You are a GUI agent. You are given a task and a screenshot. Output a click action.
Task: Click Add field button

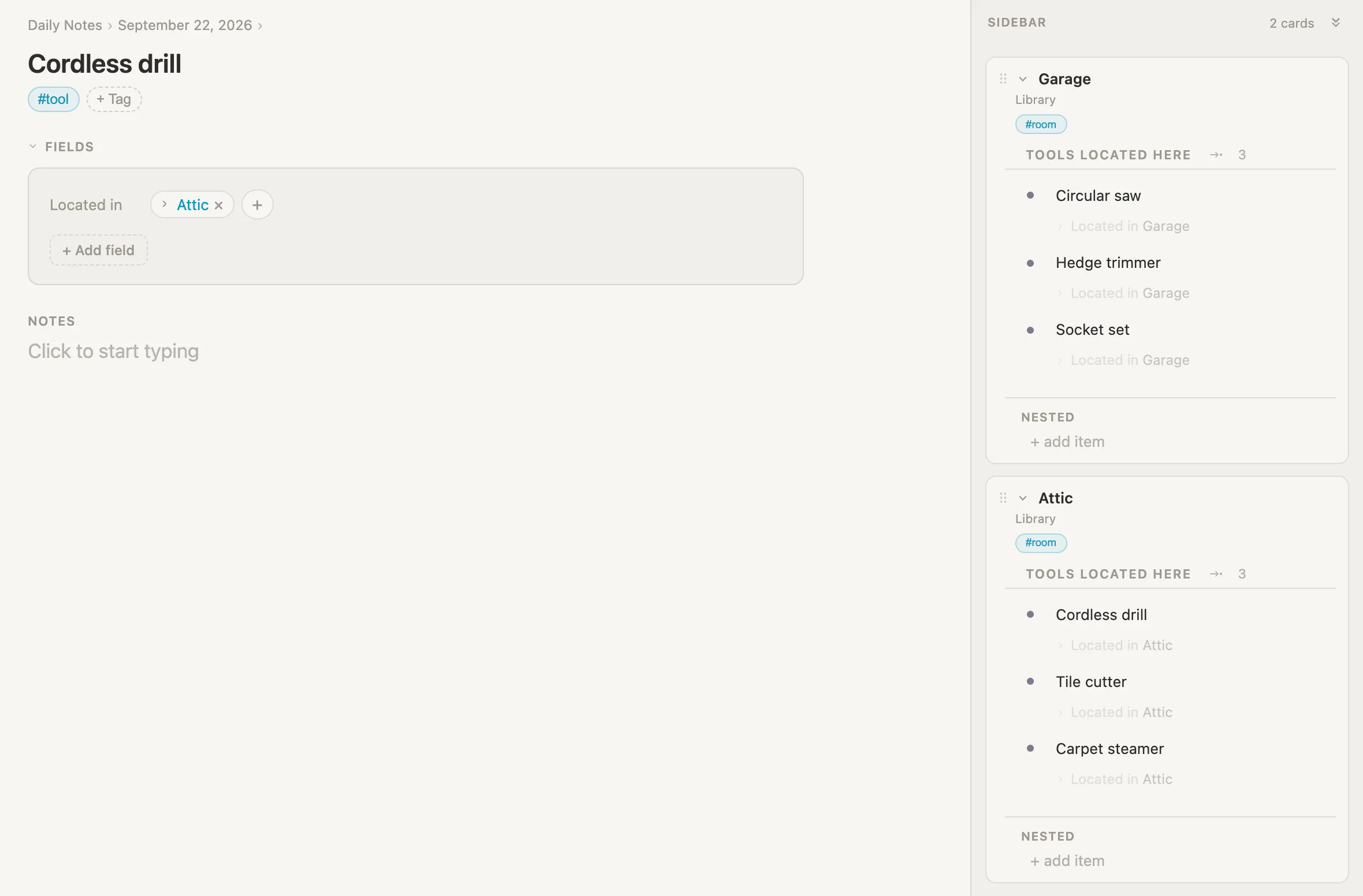tap(99, 251)
